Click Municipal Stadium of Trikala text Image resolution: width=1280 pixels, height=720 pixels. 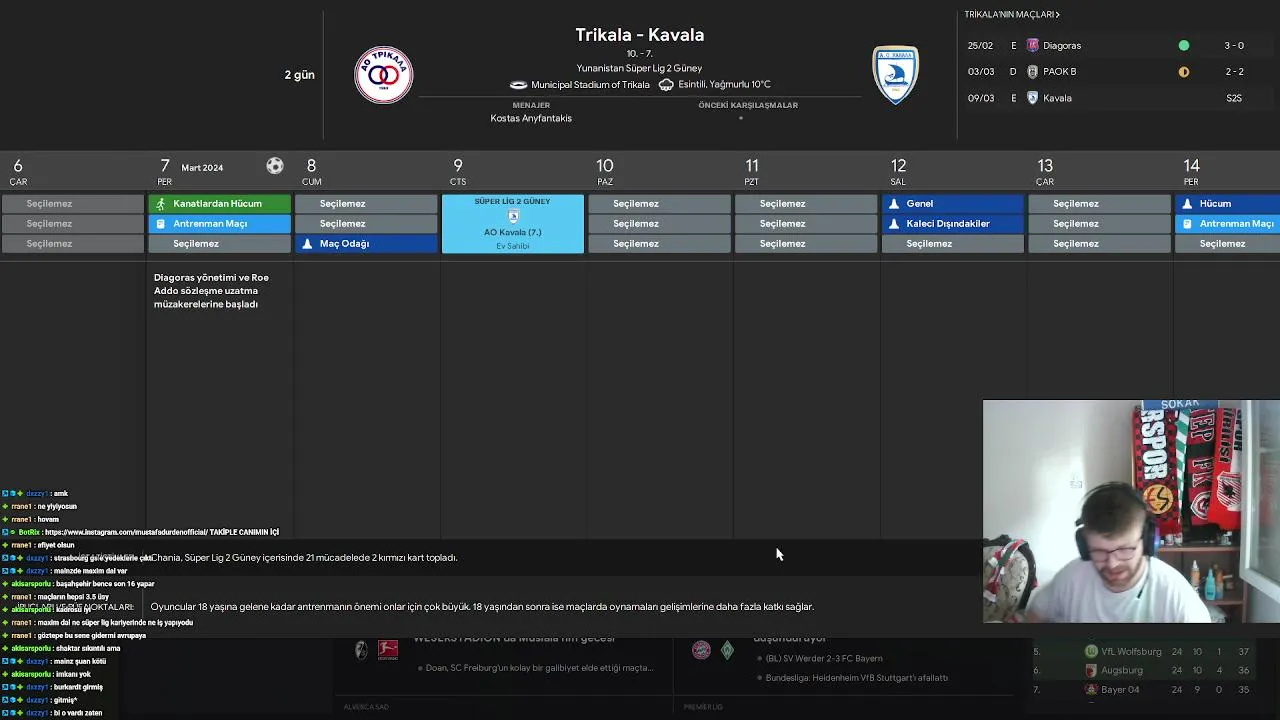click(x=590, y=85)
